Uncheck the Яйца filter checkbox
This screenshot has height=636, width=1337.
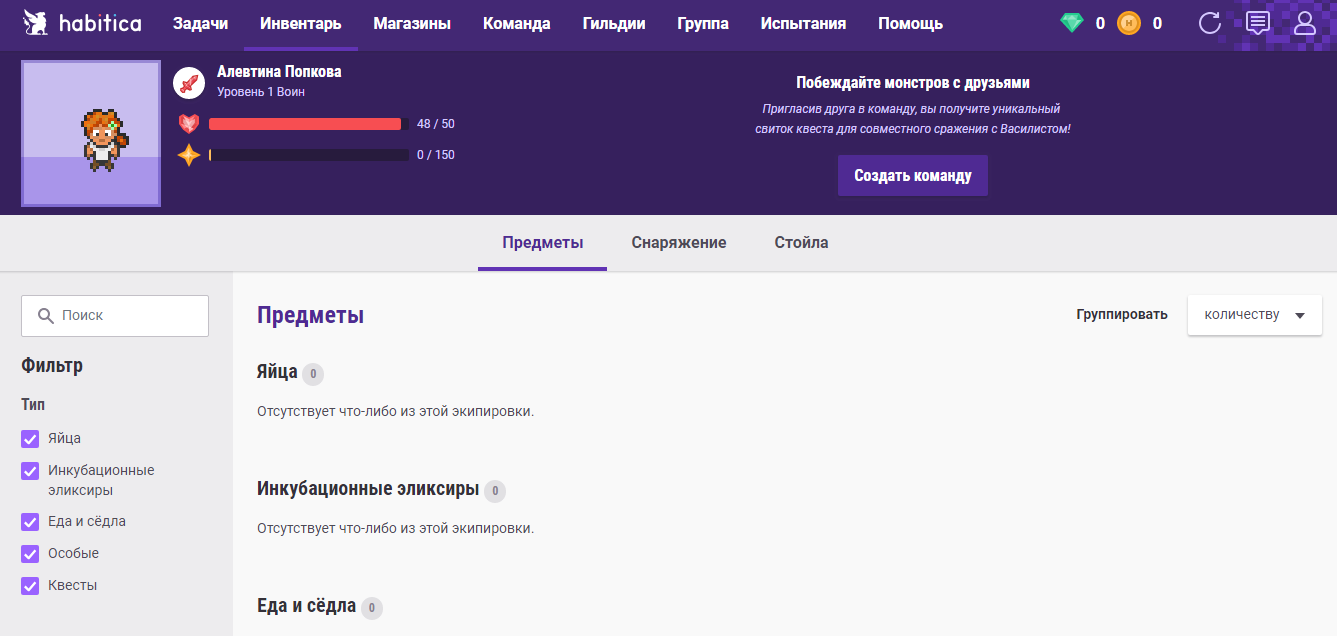tap(30, 439)
